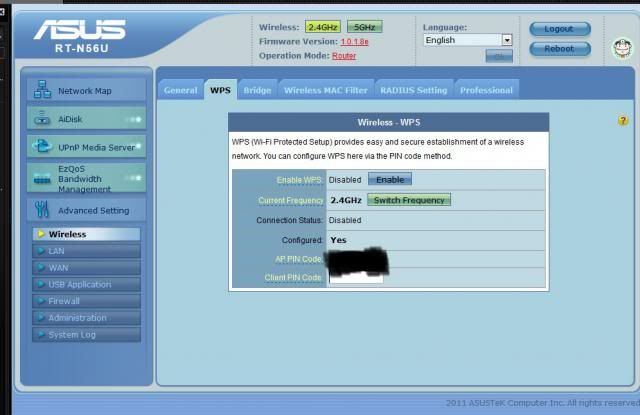640x415 pixels.
Task: Open the Wireless MAC Filter tab
Action: coord(326,90)
